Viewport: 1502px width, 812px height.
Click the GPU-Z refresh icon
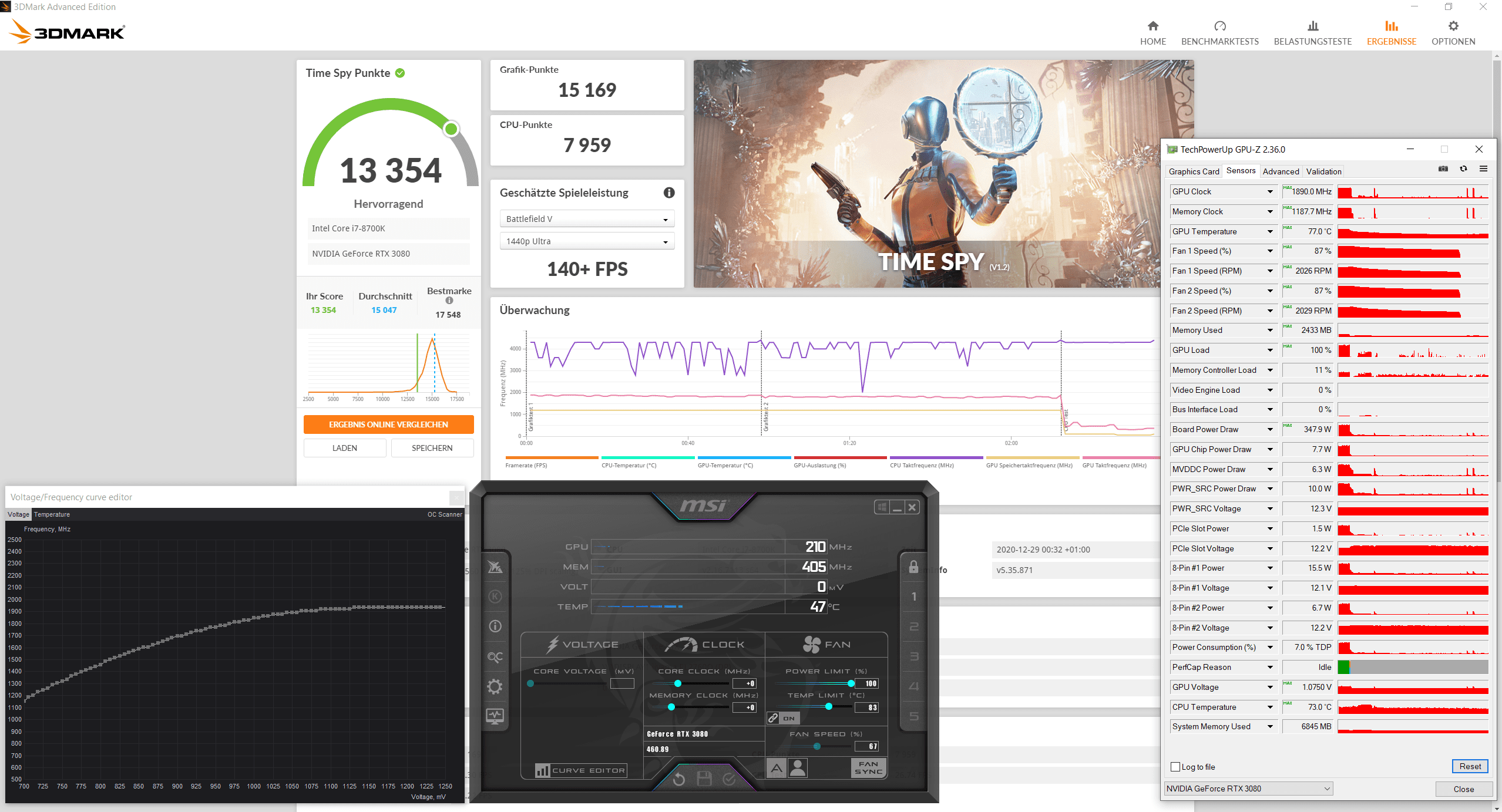pos(1463,169)
